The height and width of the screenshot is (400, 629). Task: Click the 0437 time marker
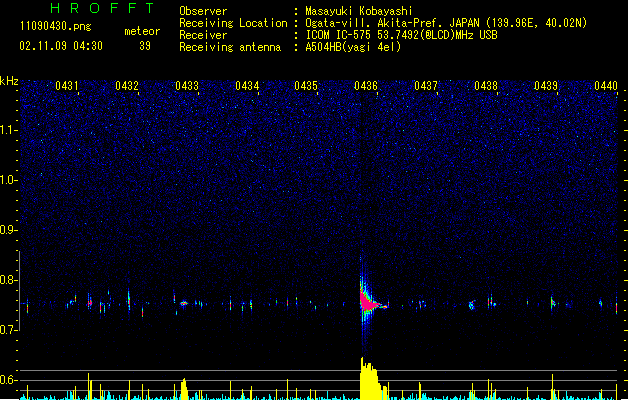tap(426, 86)
